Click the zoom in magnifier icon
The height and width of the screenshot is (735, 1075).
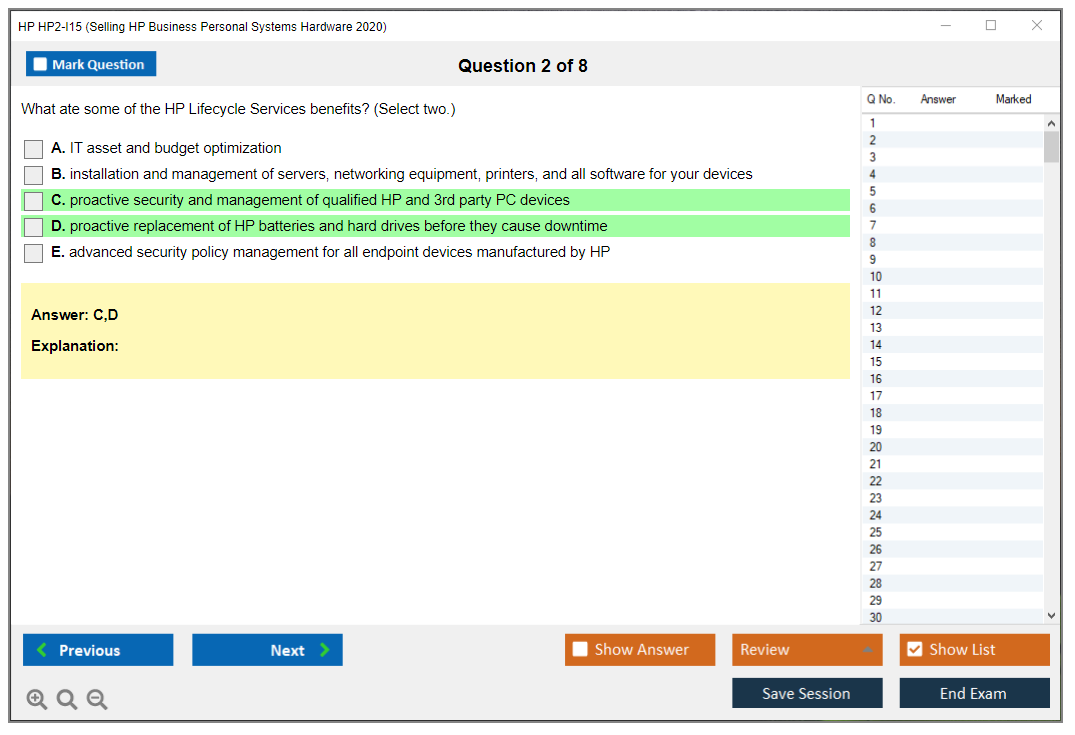[37, 700]
